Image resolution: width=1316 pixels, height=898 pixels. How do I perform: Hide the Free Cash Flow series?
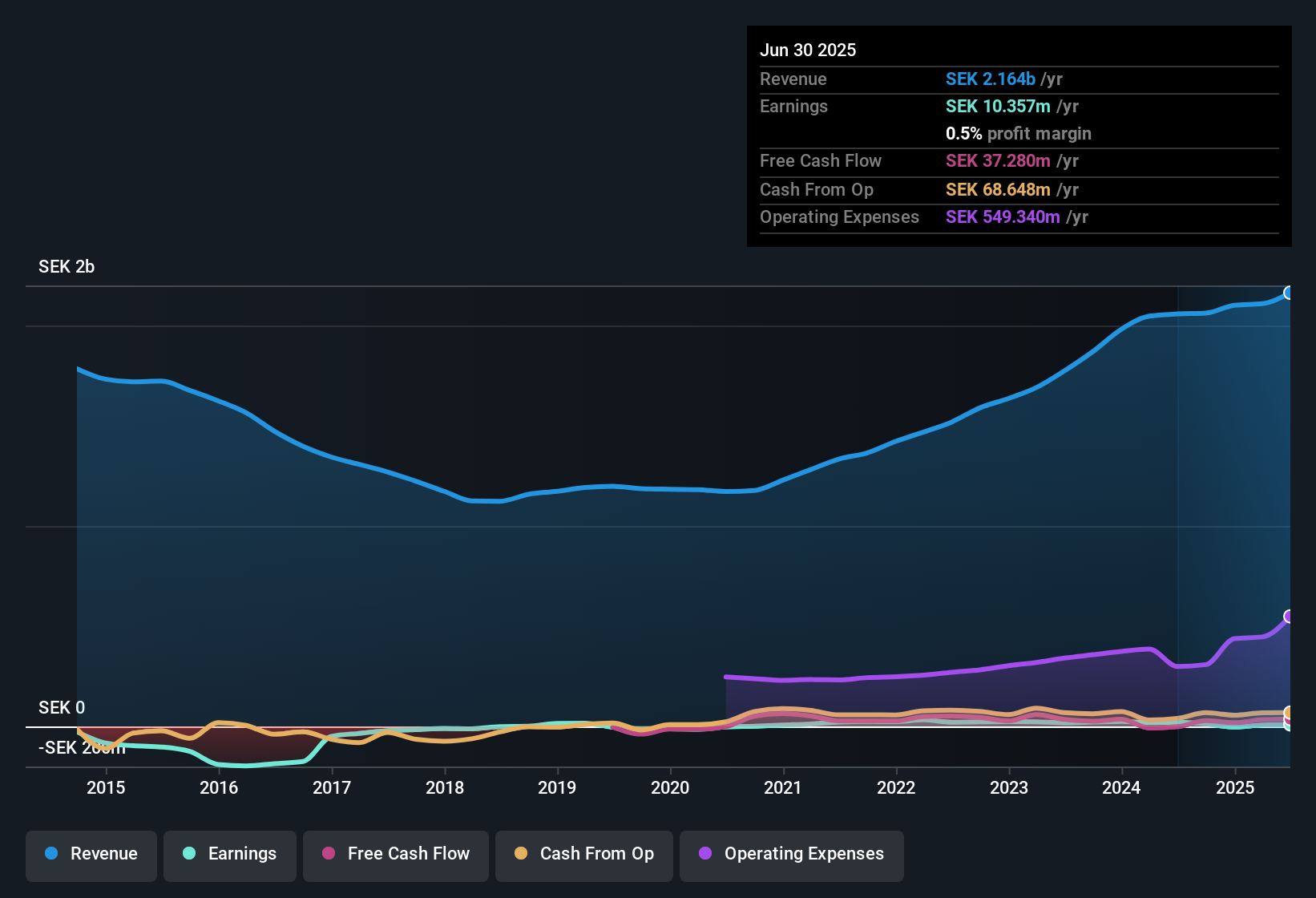click(x=395, y=855)
